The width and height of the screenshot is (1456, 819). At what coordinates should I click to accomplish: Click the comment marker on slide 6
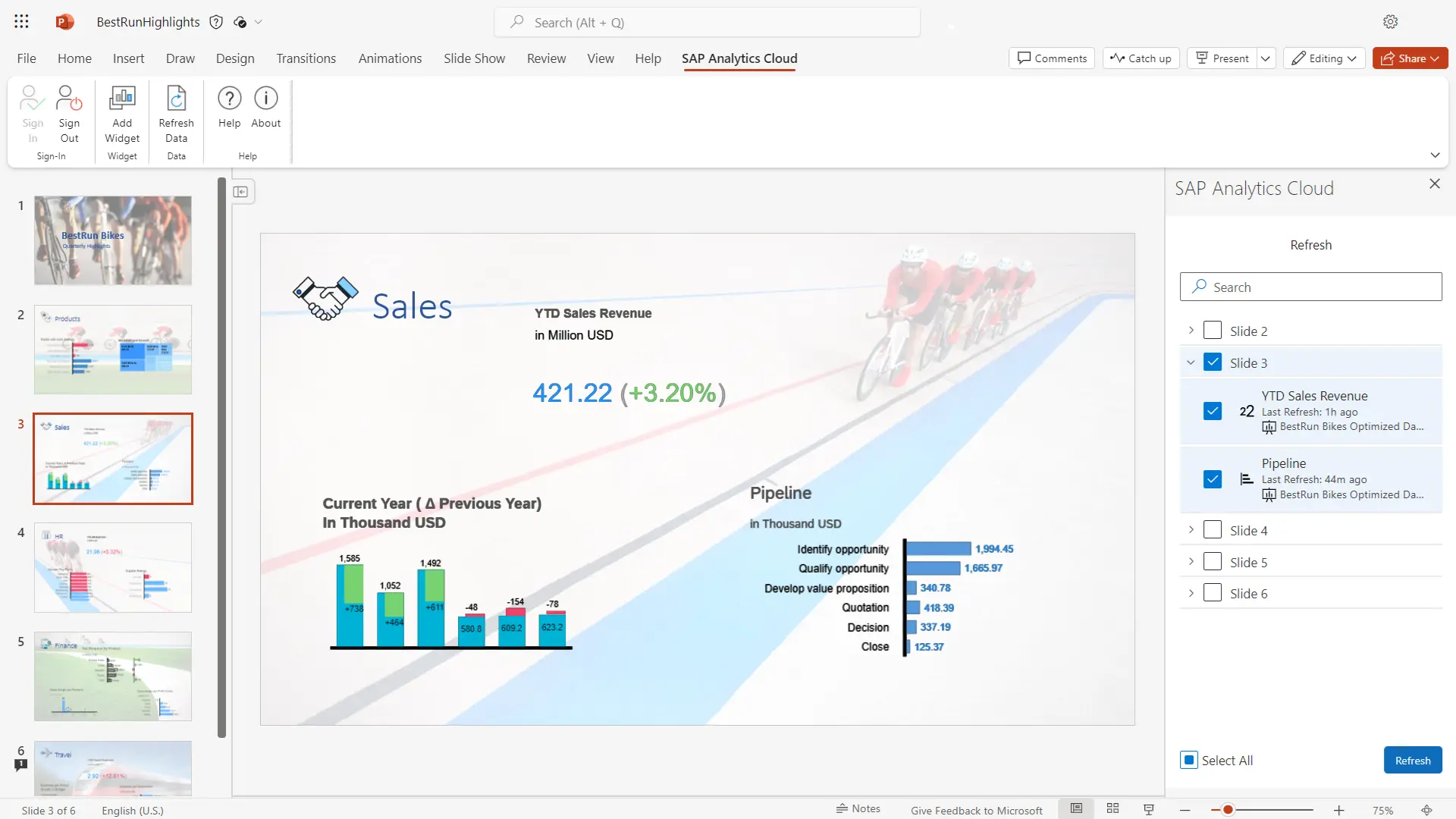(20, 765)
